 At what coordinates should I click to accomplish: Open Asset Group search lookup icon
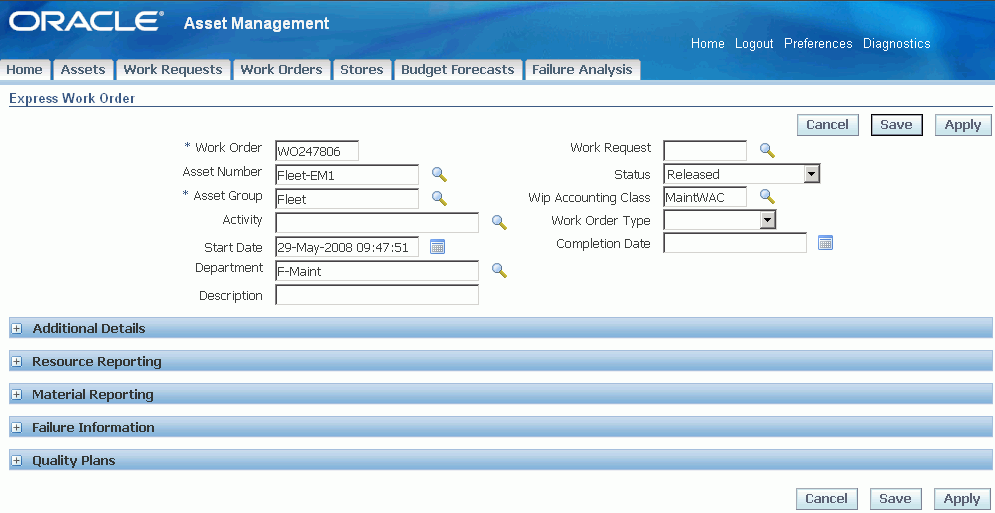[x=439, y=198]
